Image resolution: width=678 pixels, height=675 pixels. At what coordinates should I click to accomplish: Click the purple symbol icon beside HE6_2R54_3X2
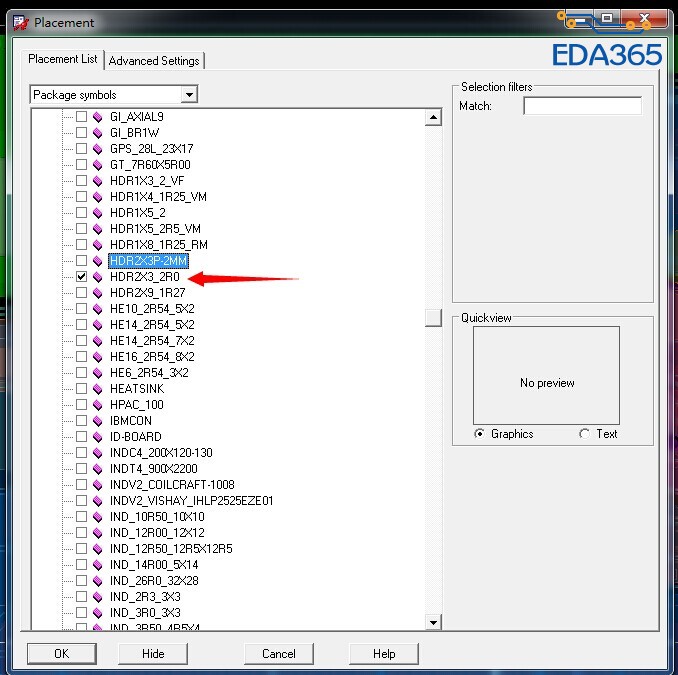point(98,373)
